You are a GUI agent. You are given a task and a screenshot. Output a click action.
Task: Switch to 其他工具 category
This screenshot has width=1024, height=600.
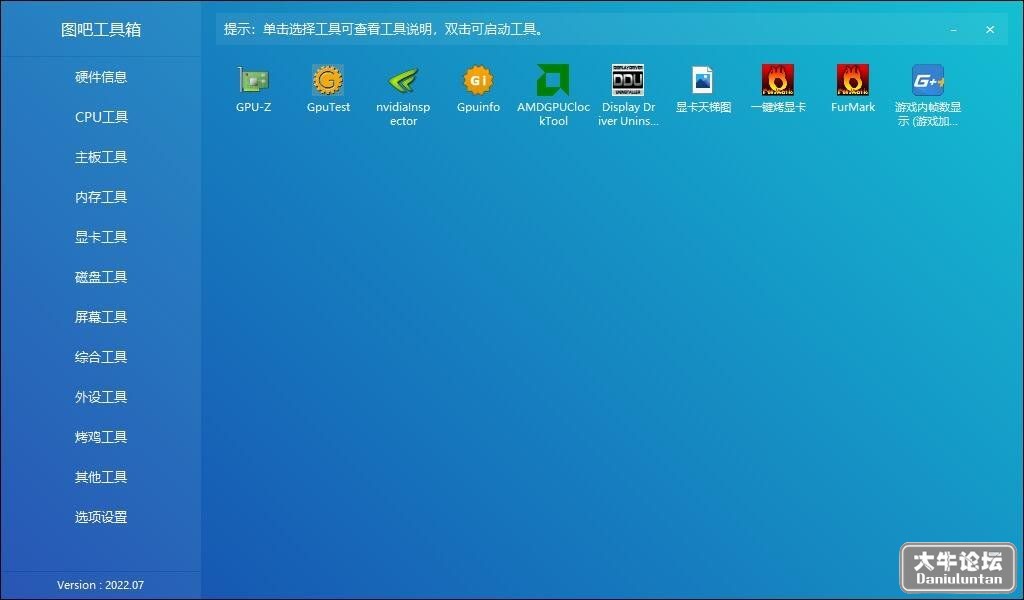(x=101, y=477)
